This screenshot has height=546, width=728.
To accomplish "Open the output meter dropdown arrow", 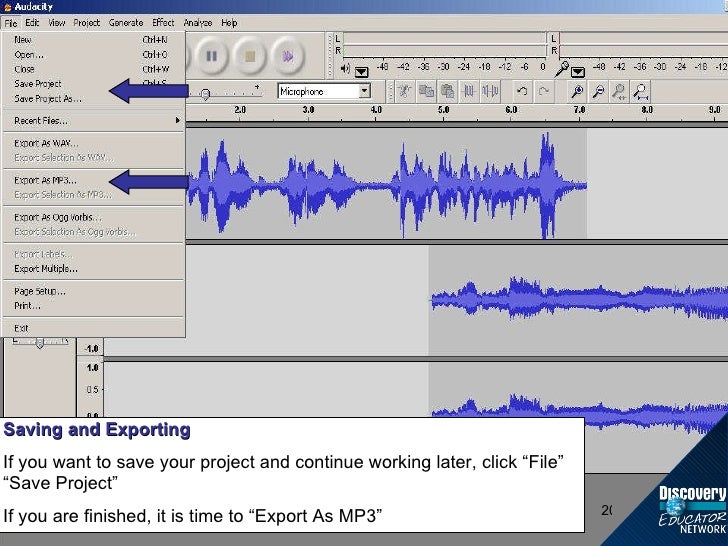I will (361, 72).
